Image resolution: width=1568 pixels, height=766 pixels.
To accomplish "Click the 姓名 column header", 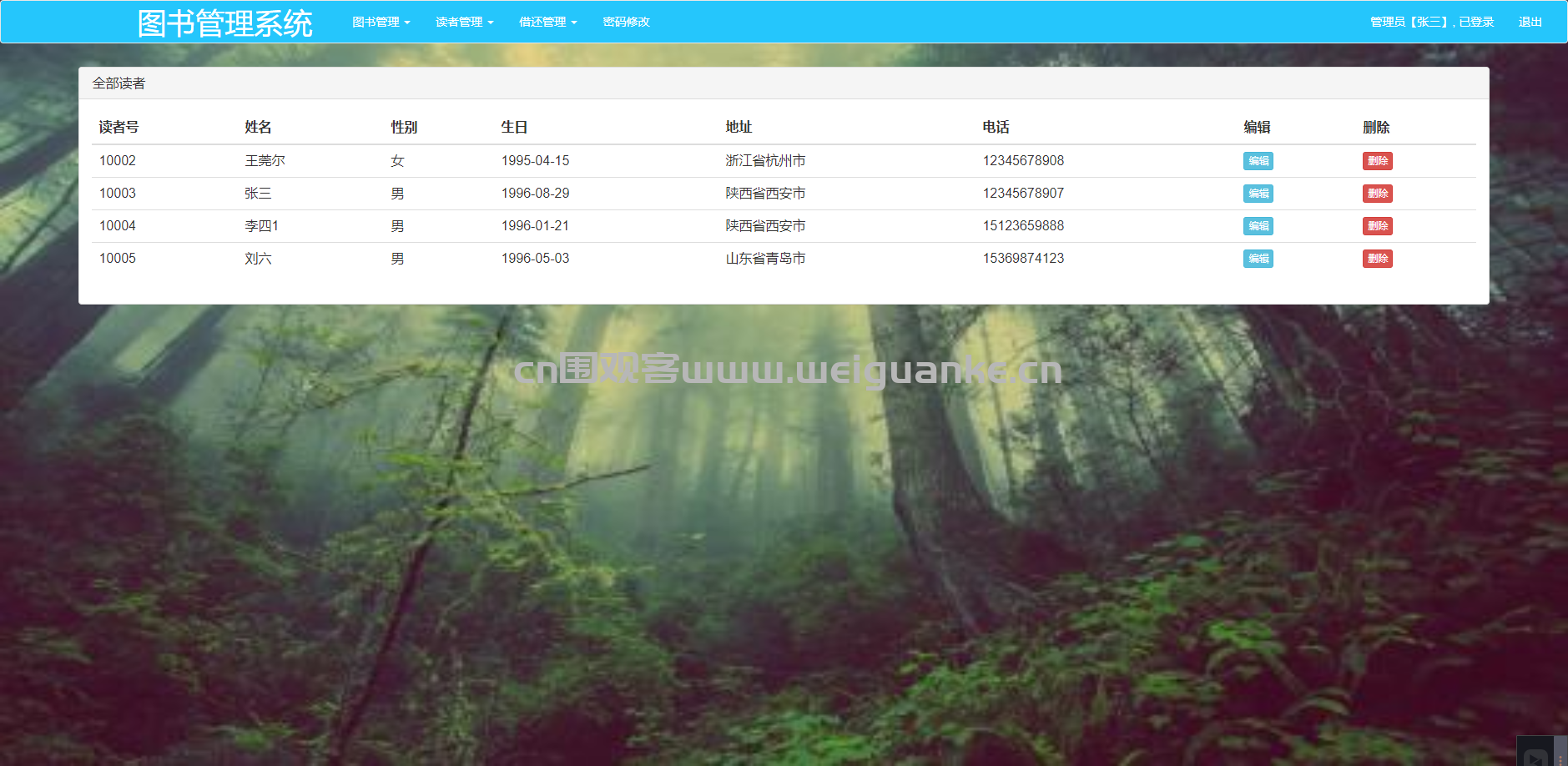I will tap(258, 127).
